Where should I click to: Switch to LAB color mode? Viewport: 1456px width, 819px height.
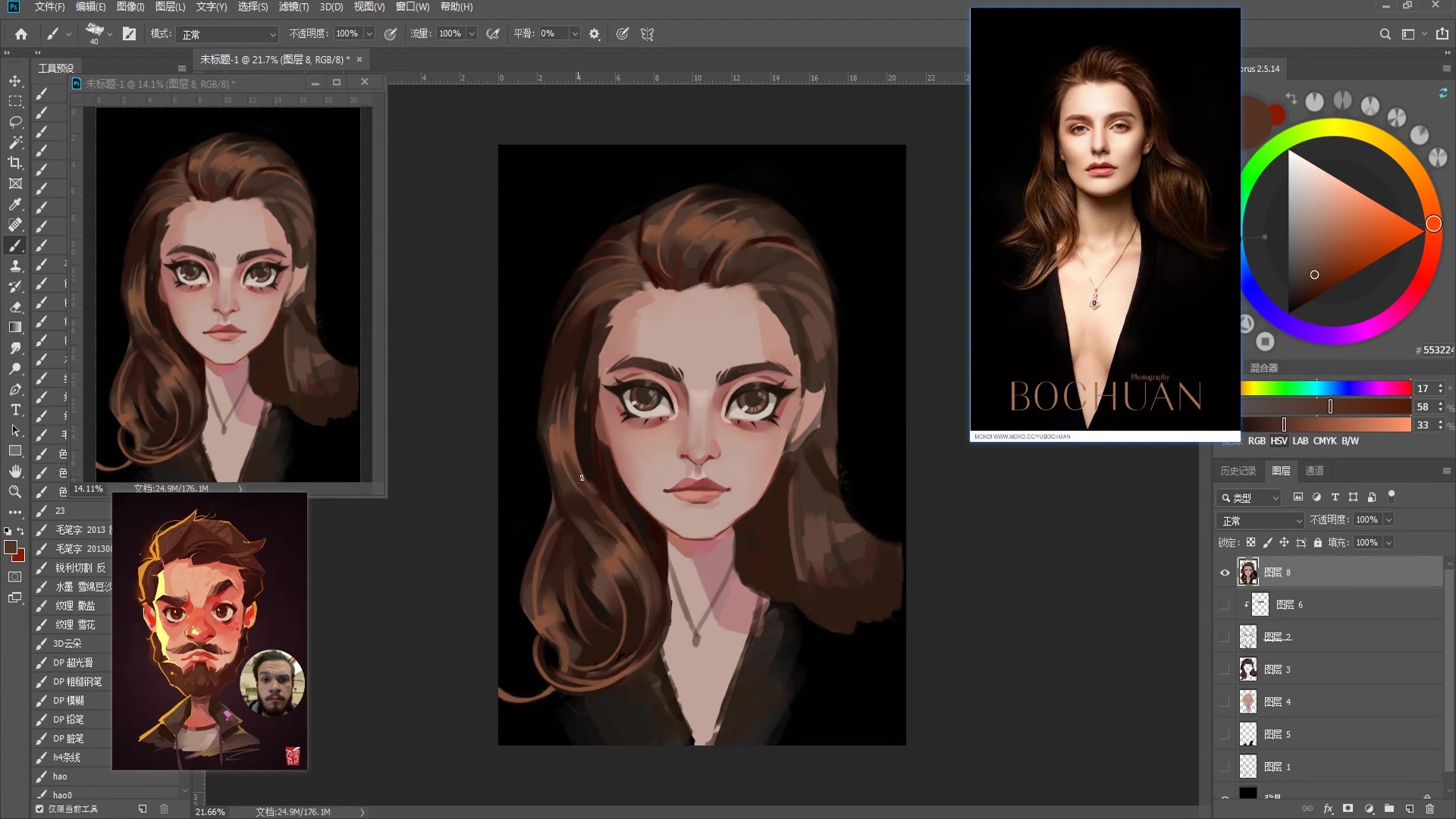click(1301, 441)
